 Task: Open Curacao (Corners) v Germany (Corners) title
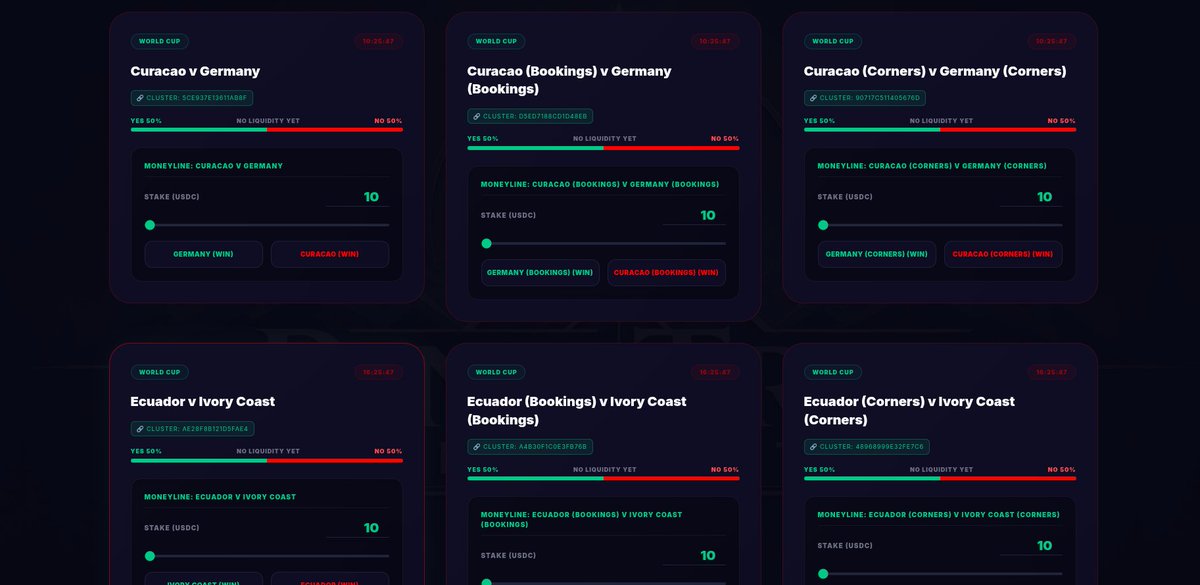coord(935,71)
